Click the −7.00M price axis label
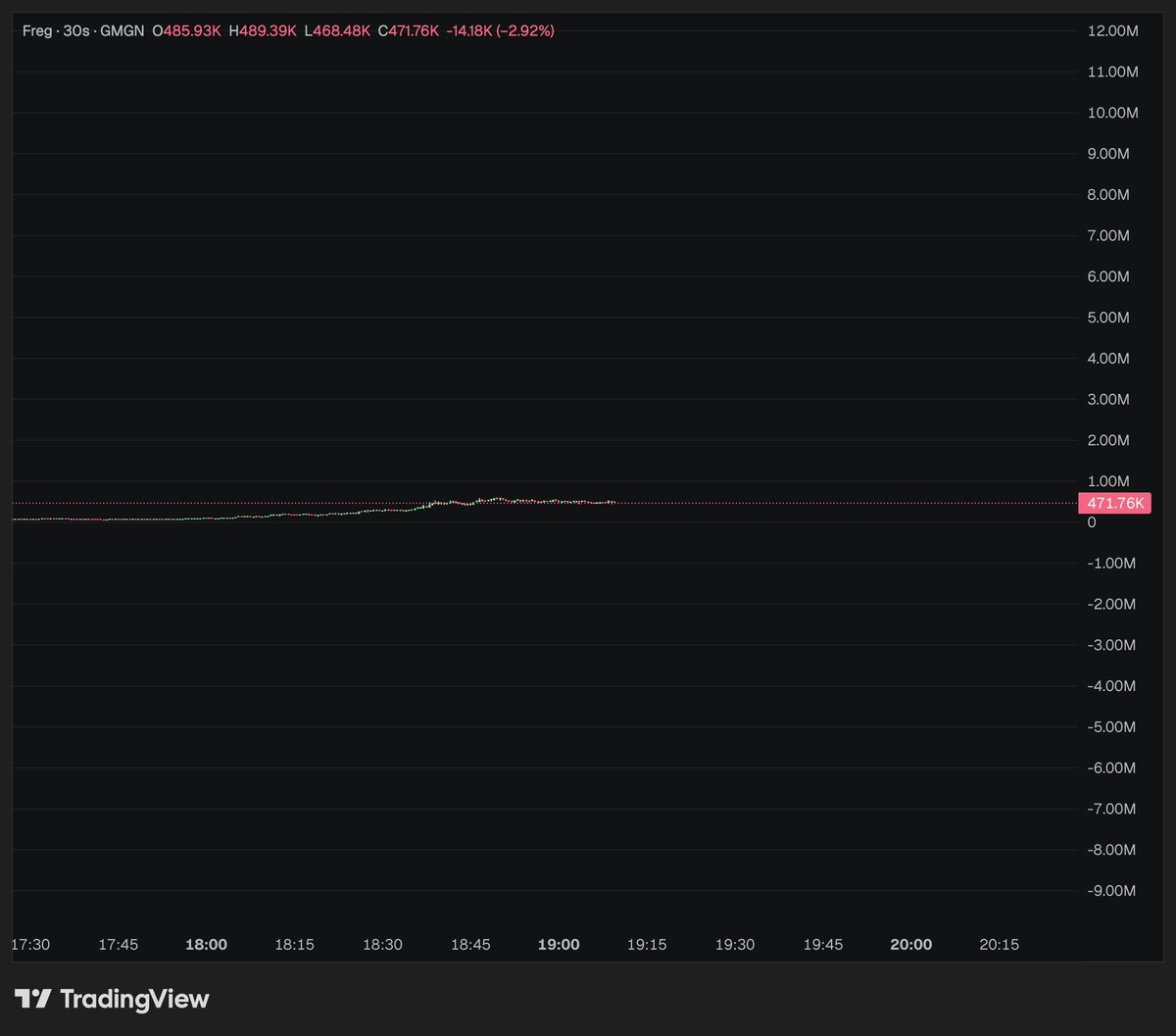 1112,809
